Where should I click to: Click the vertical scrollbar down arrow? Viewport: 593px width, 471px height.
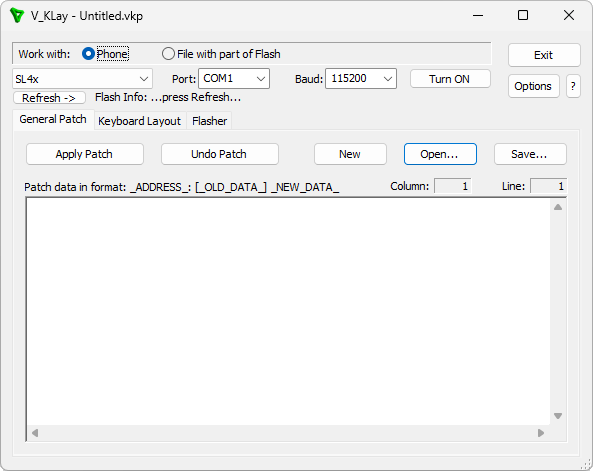coord(558,416)
